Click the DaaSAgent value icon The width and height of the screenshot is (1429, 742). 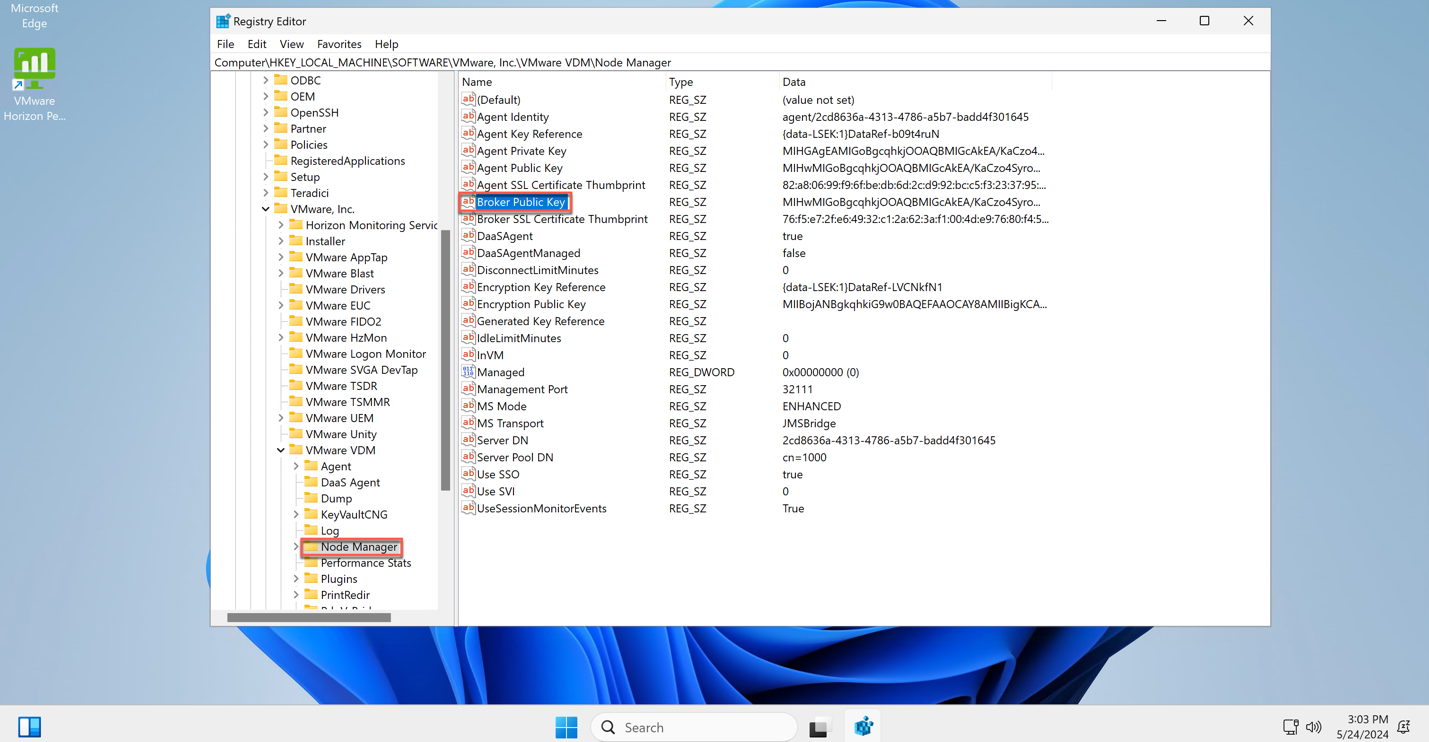[x=468, y=236]
